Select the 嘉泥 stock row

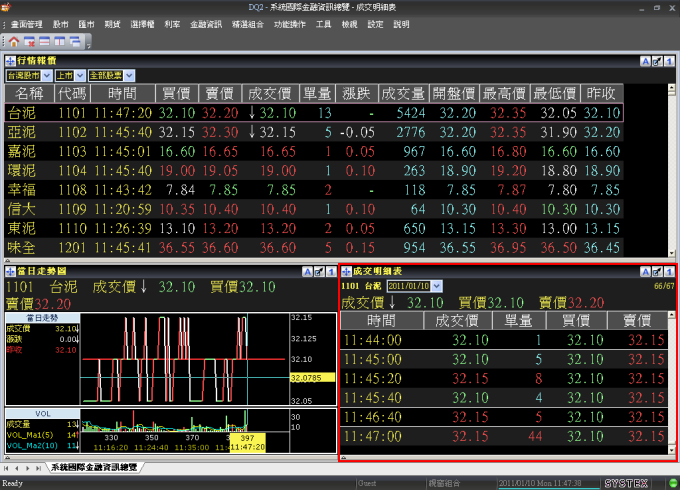tap(314, 151)
